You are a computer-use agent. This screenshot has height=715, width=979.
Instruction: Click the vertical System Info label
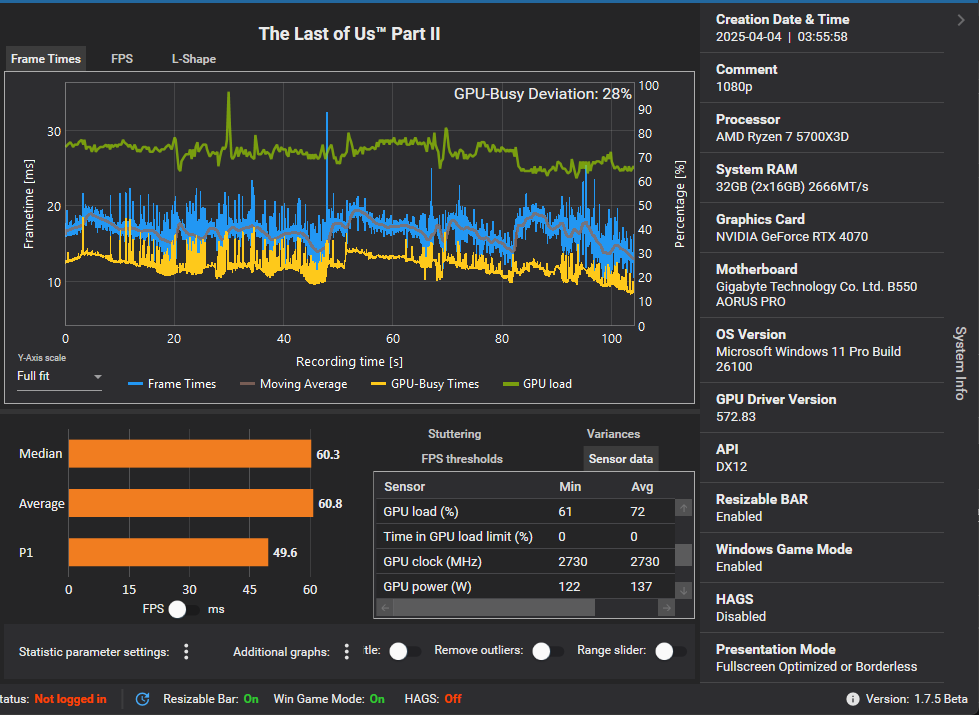click(960, 363)
